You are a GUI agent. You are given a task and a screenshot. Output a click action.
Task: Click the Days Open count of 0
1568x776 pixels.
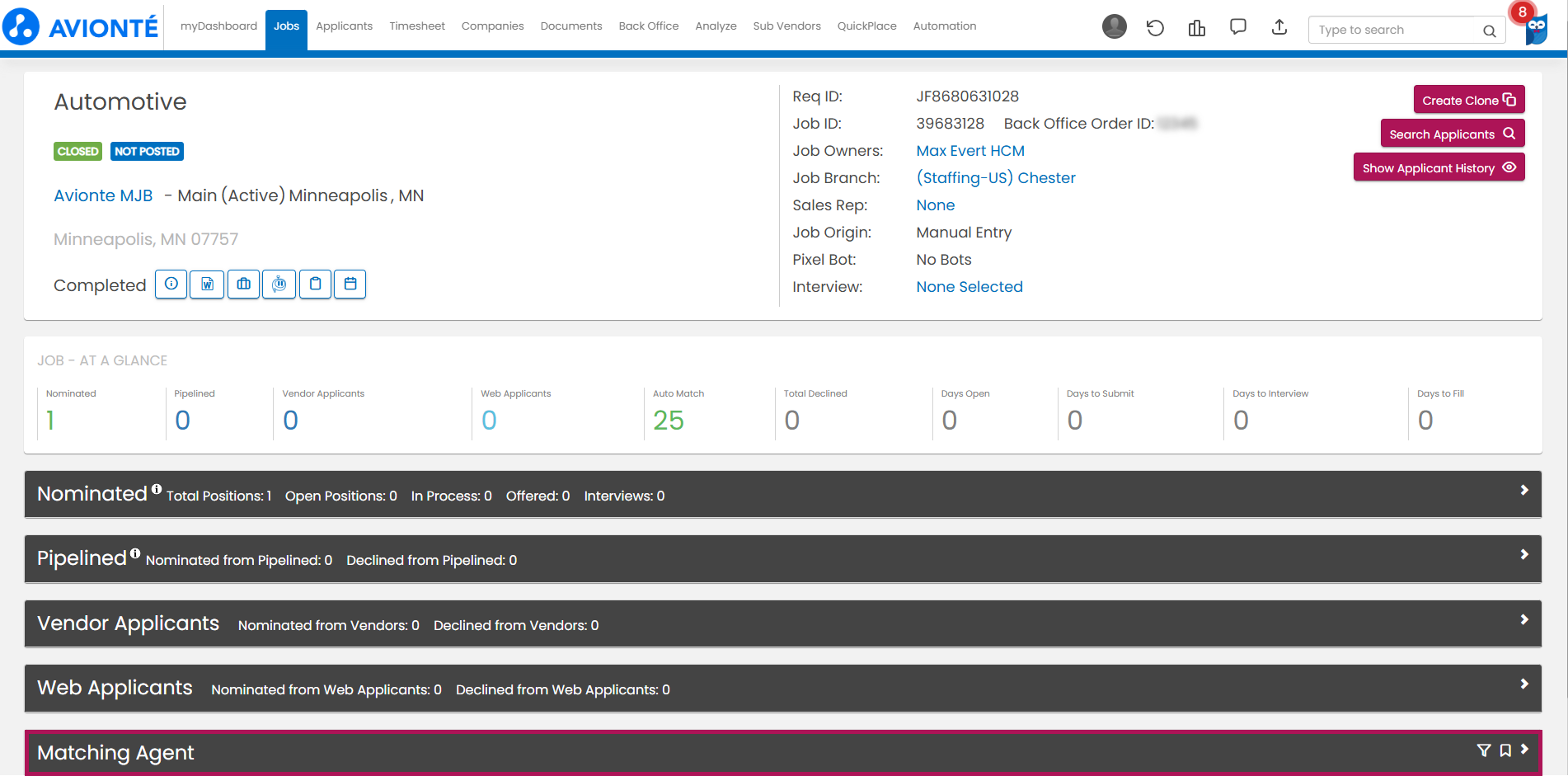(949, 421)
